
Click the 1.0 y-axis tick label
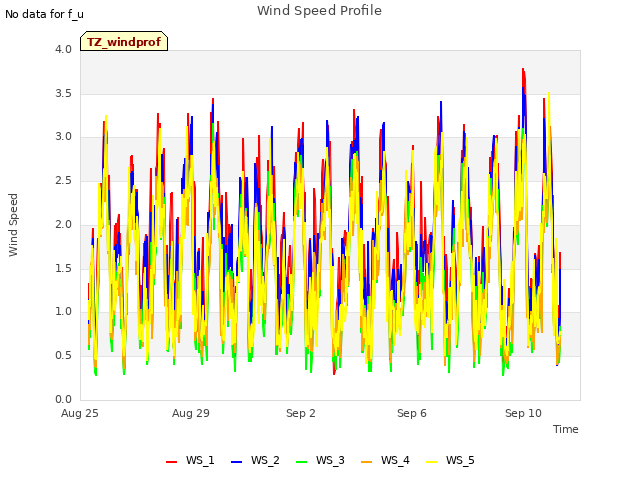pyautogui.click(x=64, y=312)
